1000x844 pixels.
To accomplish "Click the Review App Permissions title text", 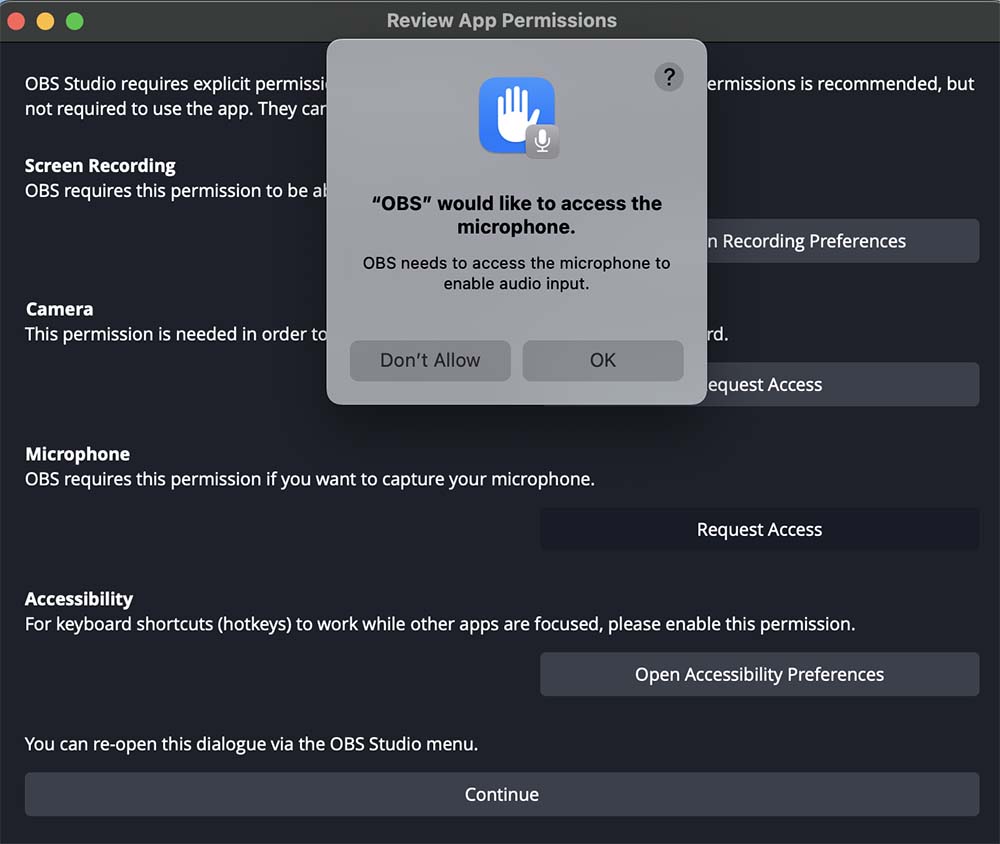I will pyautogui.click(x=502, y=20).
